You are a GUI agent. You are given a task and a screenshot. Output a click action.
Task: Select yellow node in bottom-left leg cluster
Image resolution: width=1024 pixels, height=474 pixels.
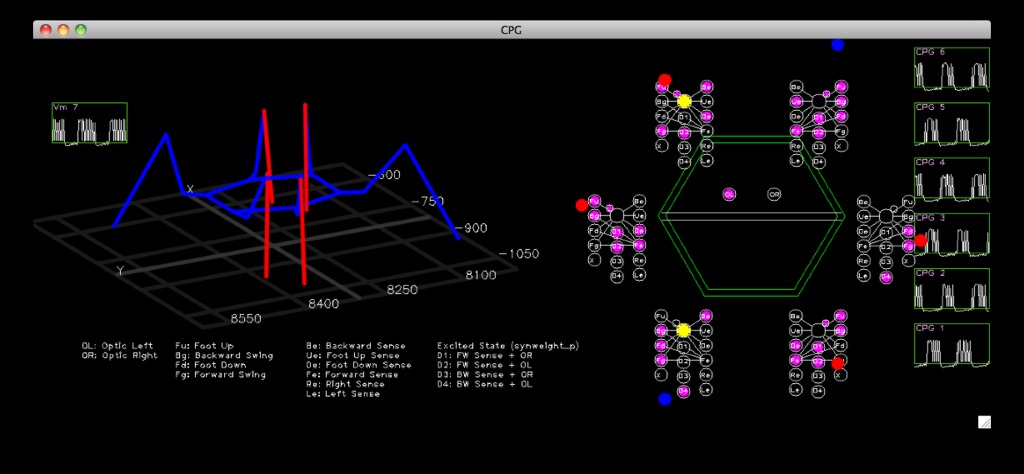(x=684, y=330)
